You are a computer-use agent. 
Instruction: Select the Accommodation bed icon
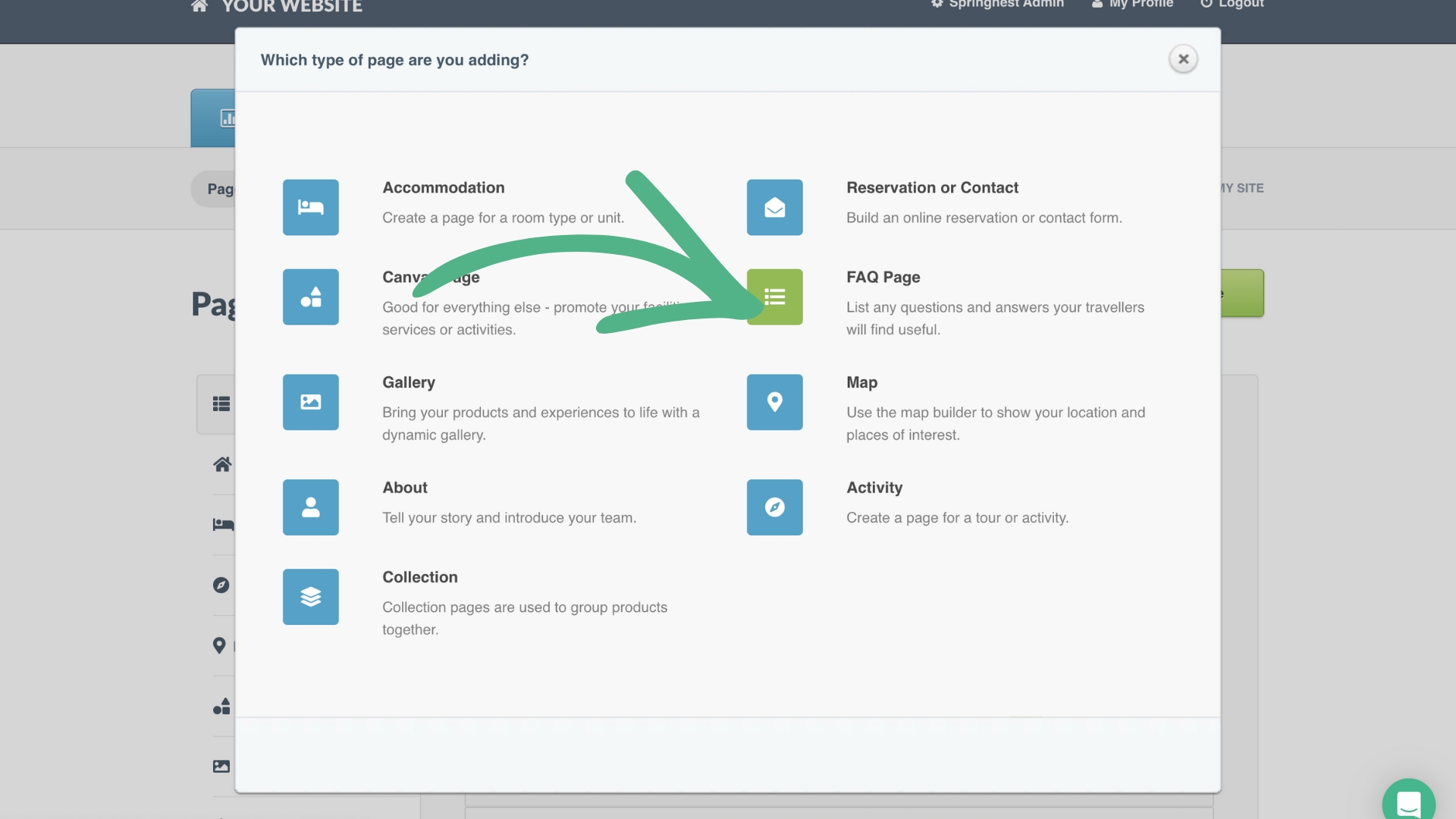[310, 207]
